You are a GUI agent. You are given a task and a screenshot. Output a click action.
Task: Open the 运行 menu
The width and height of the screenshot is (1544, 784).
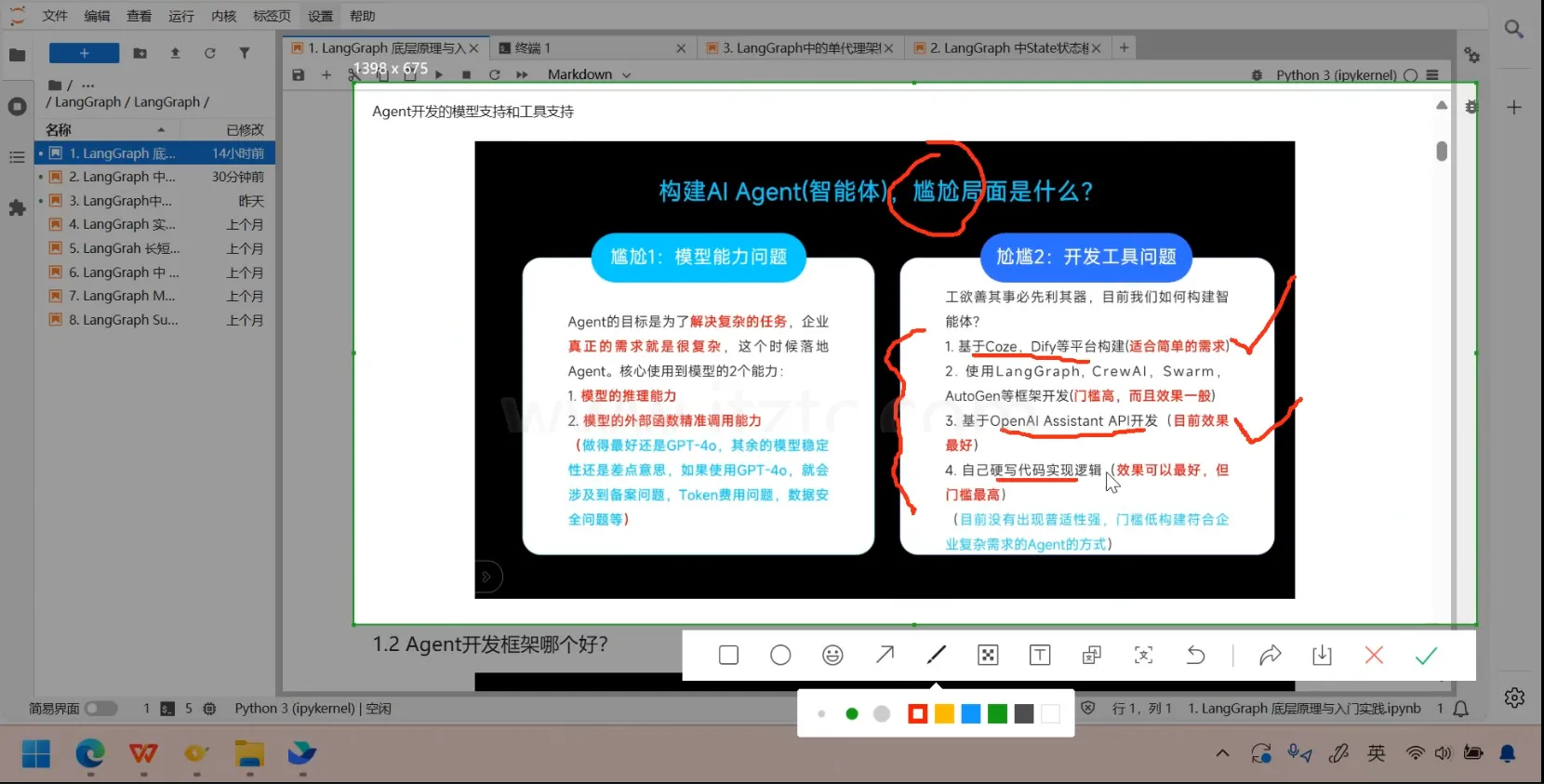pos(181,16)
